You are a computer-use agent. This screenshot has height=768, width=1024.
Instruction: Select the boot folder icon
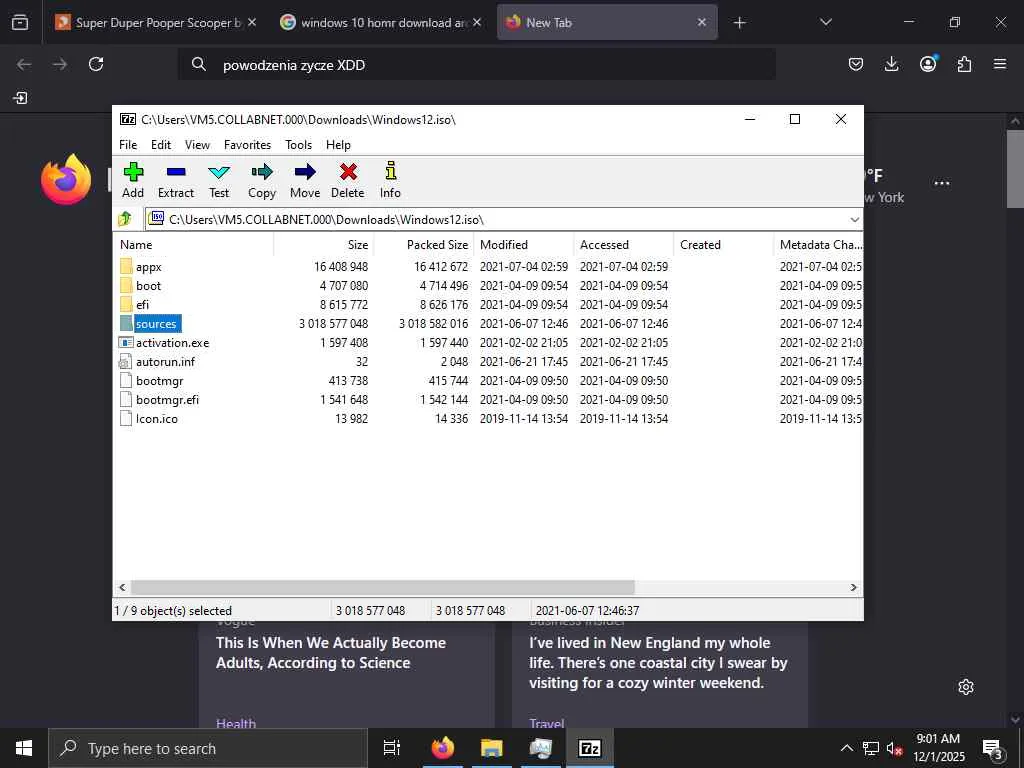[126, 285]
